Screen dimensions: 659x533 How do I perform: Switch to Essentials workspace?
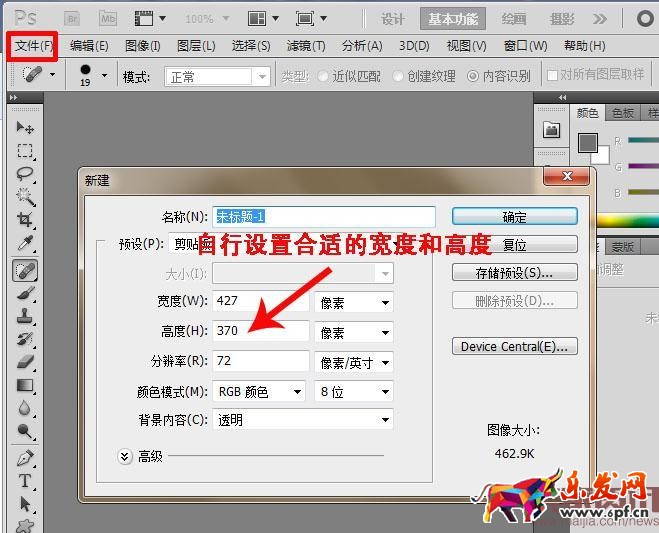coord(453,19)
